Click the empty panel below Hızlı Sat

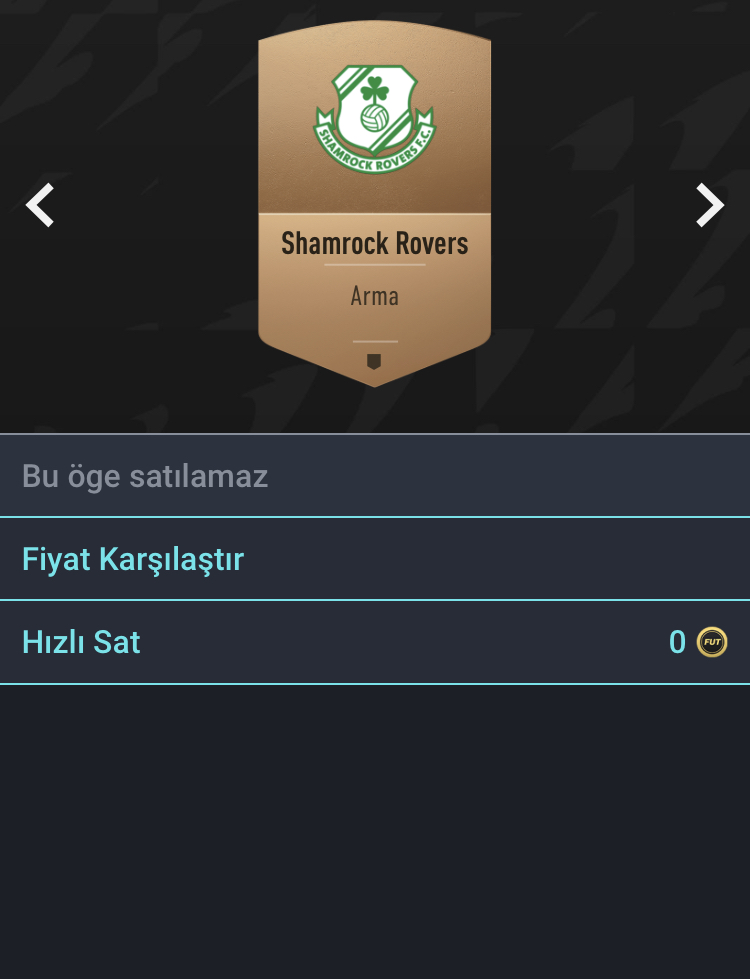[x=375, y=832]
